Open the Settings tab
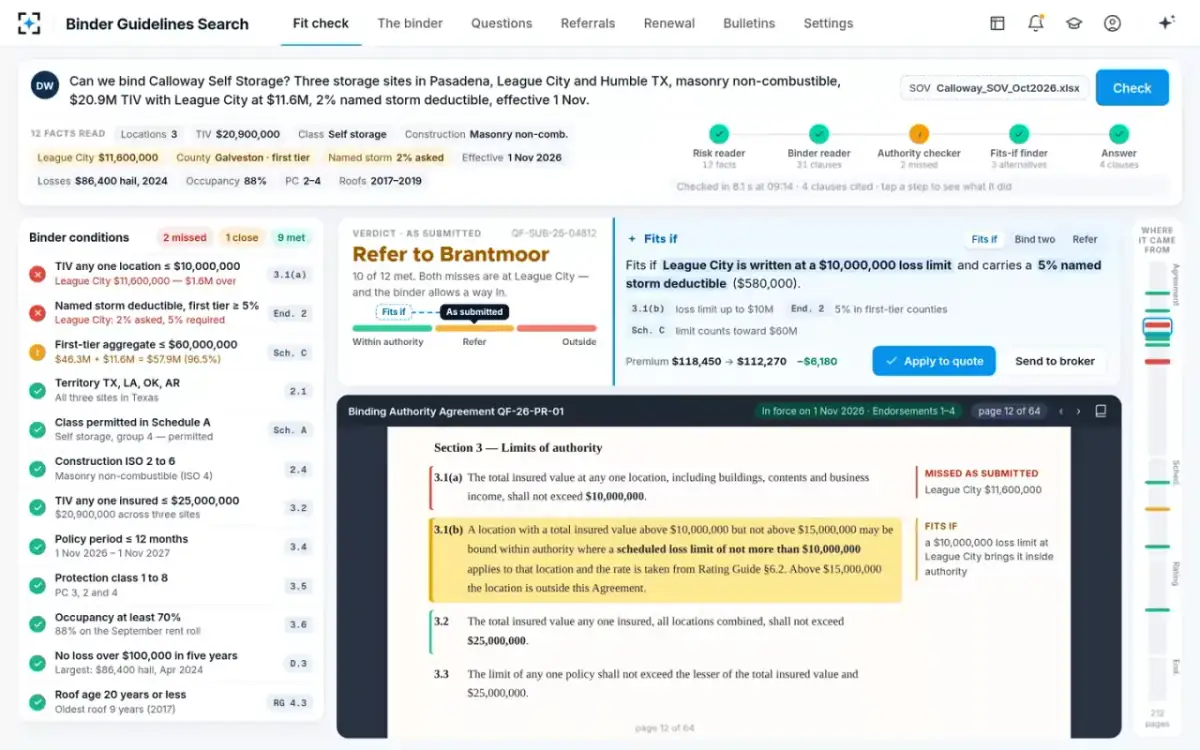 (829, 23)
